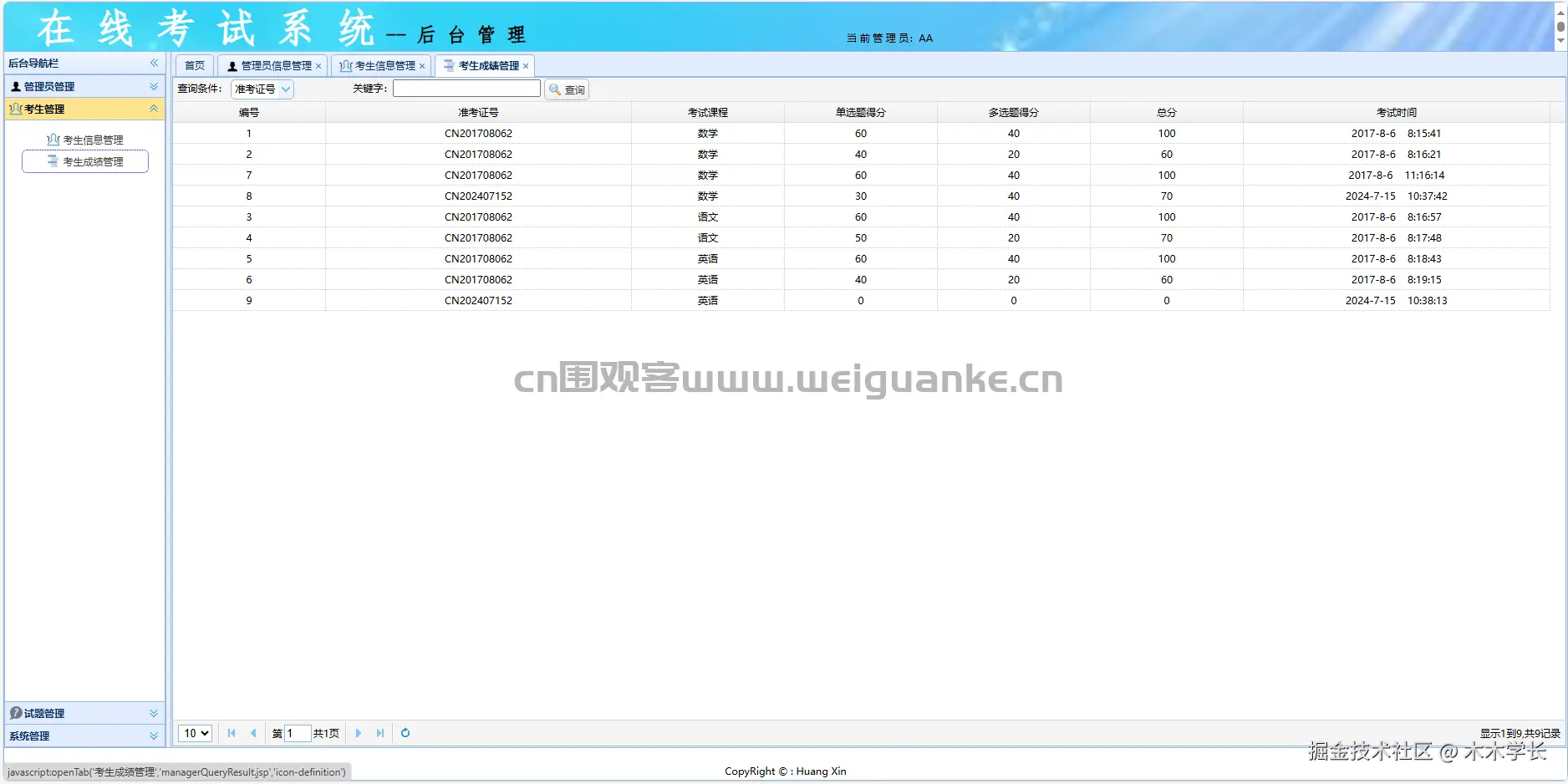The image size is (1568, 784).
Task: Collapse the 后台导航栏 sidebar panel
Action: (x=154, y=64)
